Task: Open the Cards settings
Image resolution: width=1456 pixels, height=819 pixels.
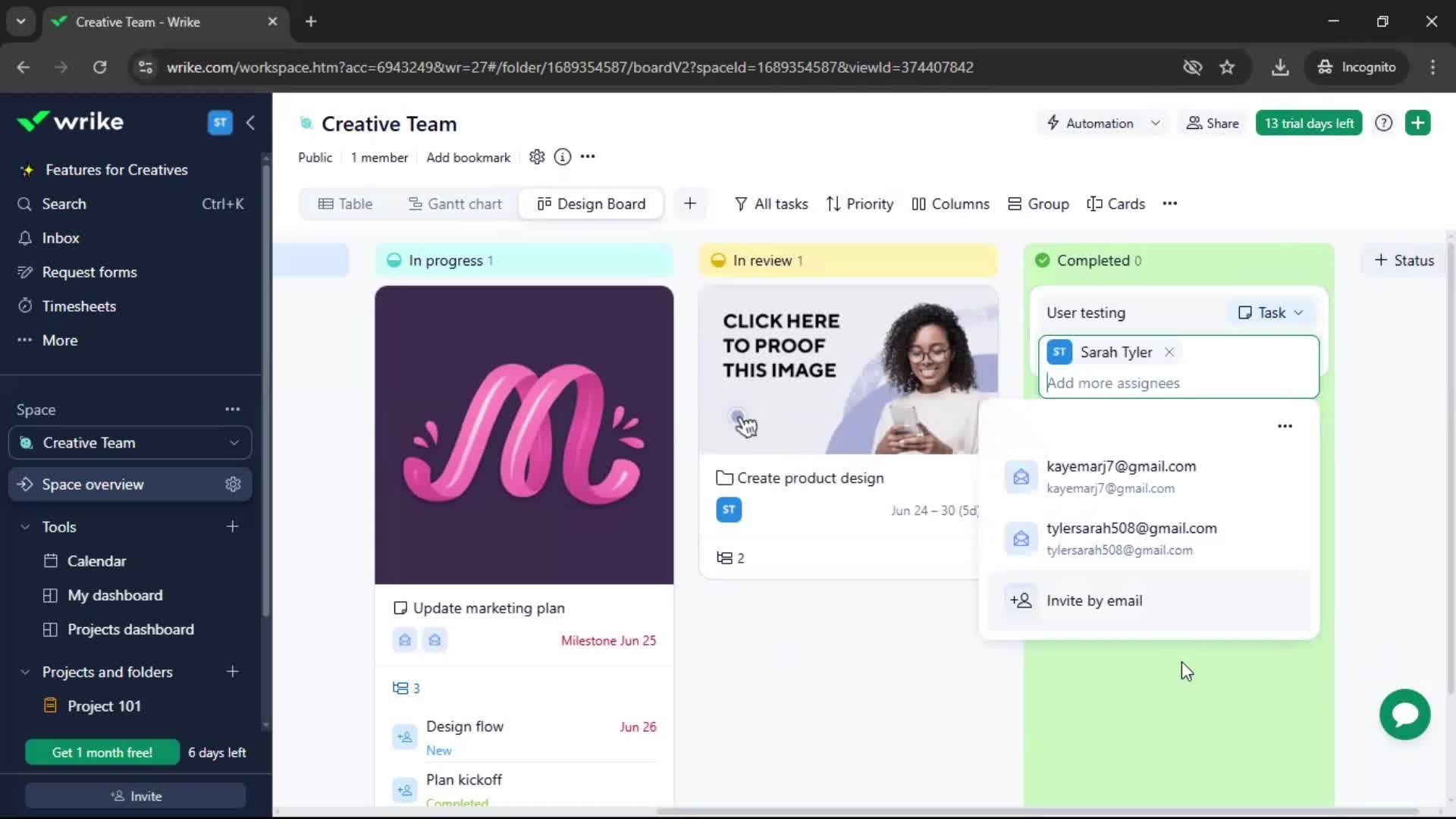Action: tap(1116, 204)
